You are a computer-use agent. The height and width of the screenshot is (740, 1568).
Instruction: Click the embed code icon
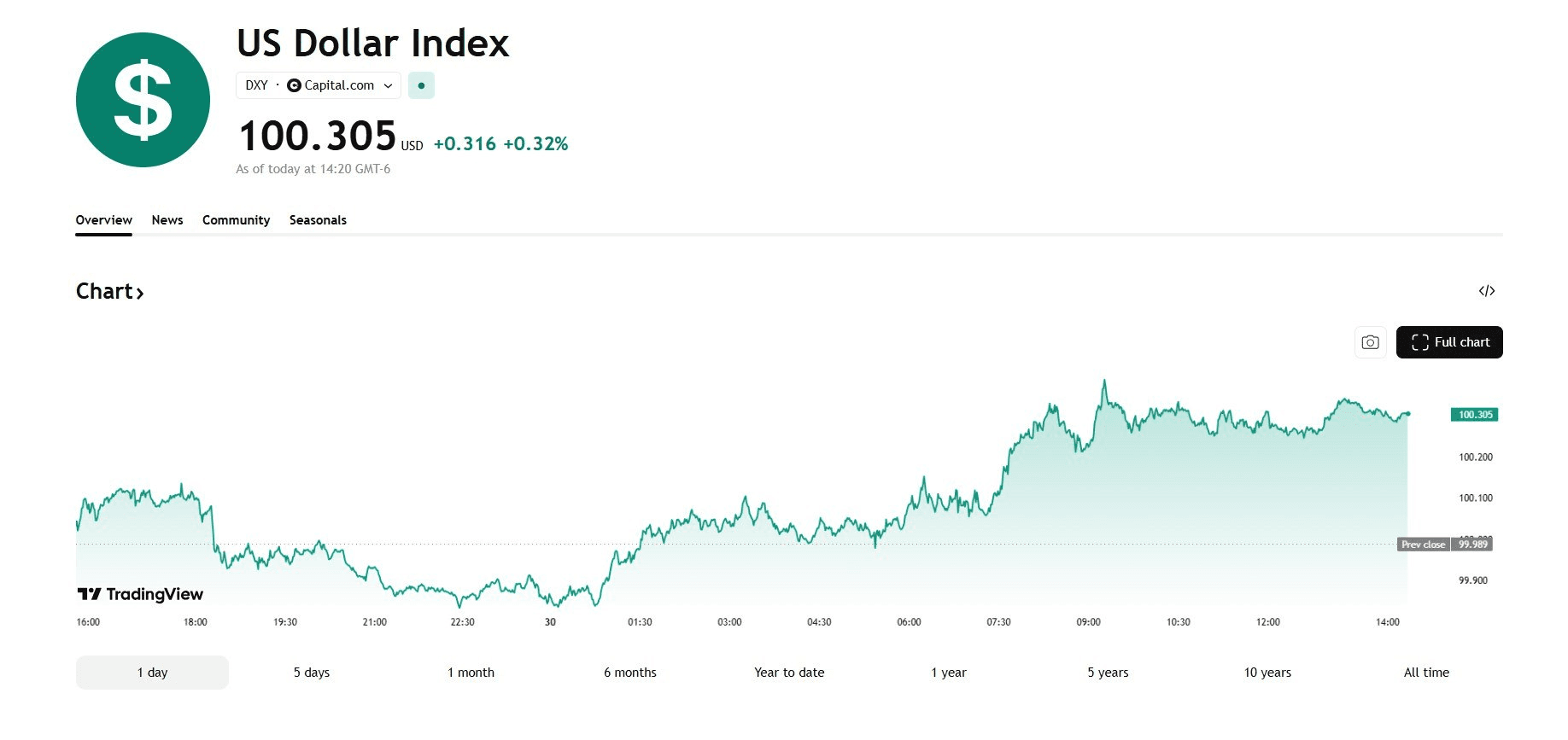click(x=1487, y=291)
